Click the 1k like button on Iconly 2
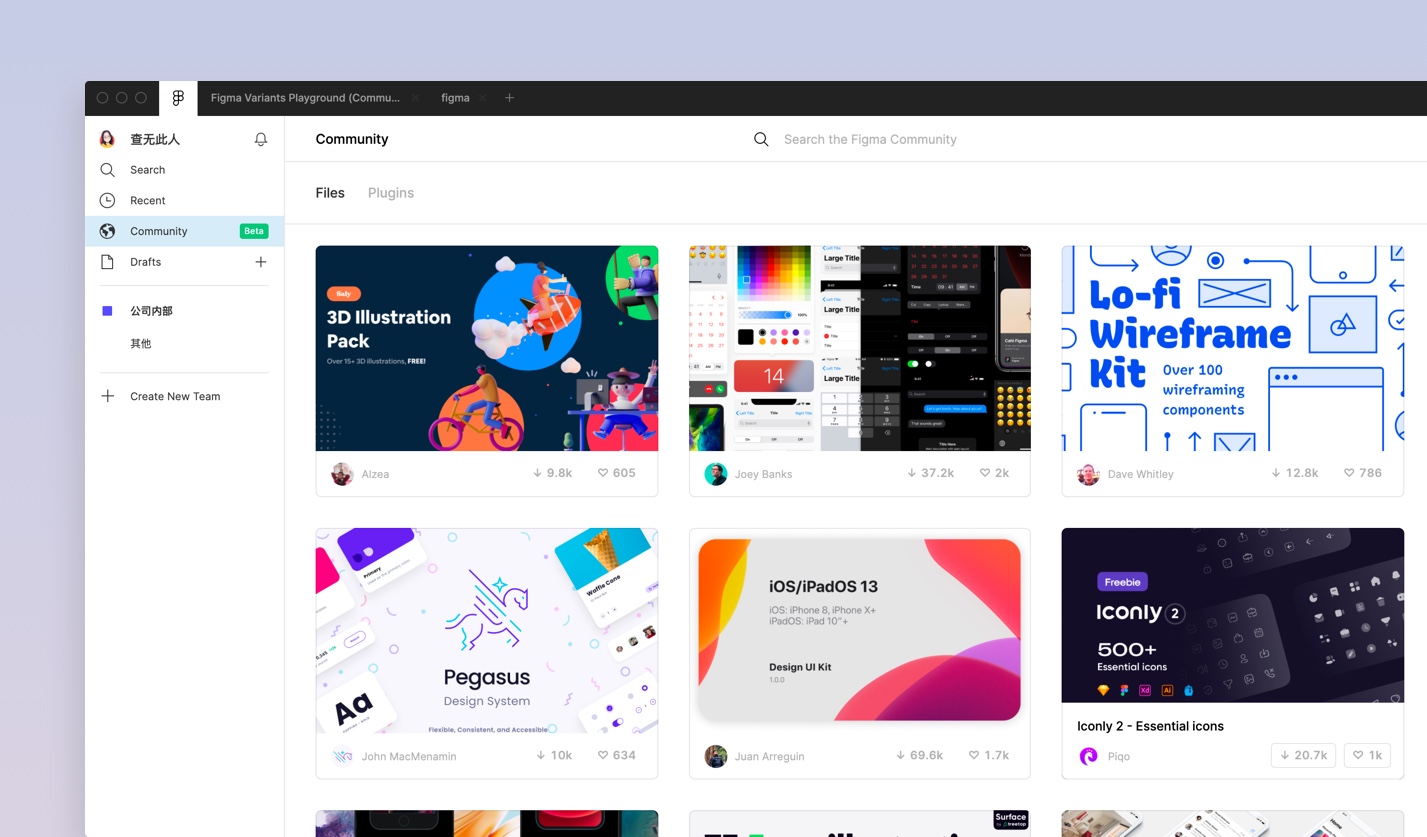Screen dimensions: 1427x837 tap(1367, 755)
